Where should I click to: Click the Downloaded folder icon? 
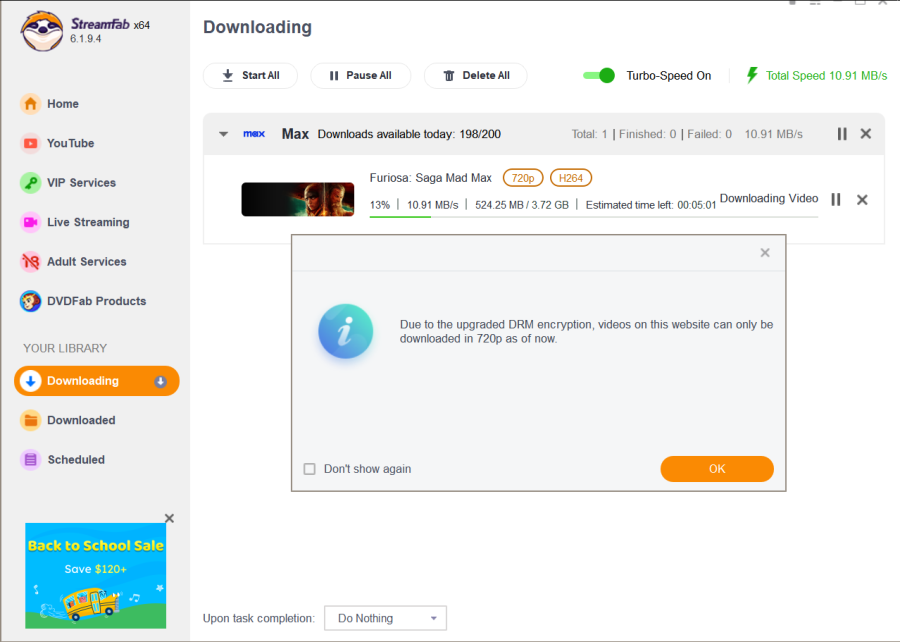pos(30,421)
